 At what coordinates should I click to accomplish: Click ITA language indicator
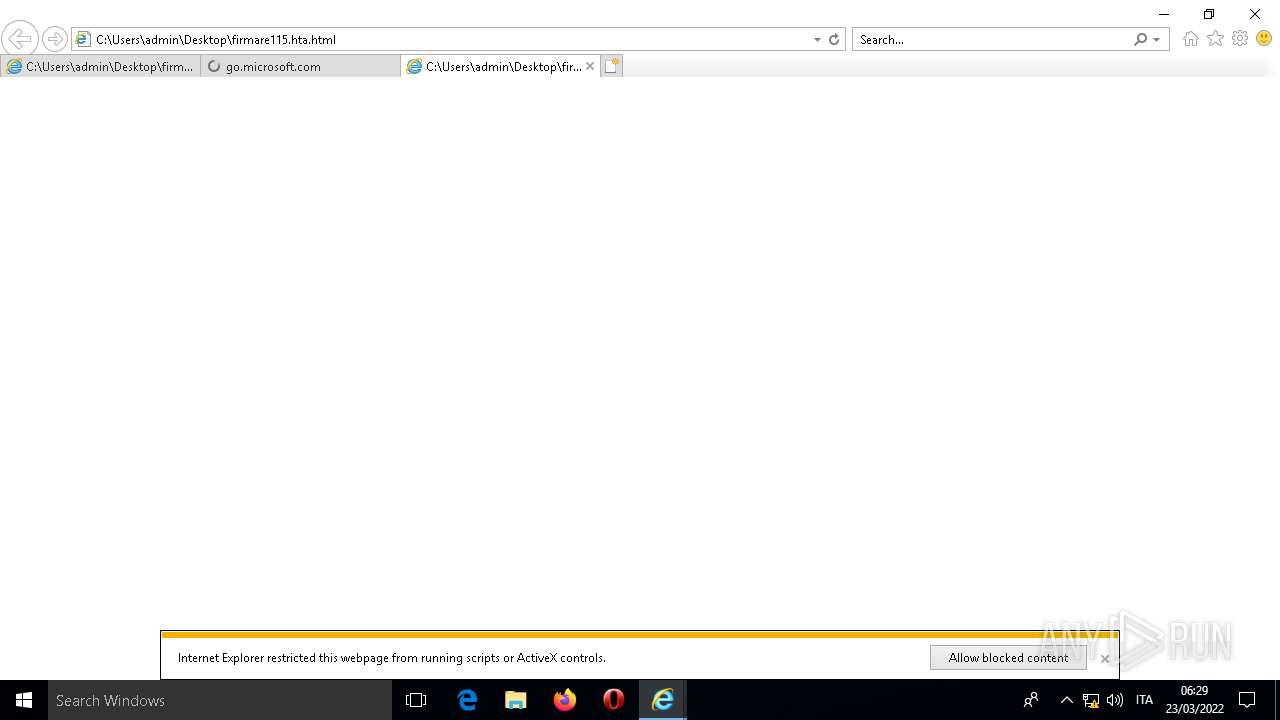point(1145,700)
